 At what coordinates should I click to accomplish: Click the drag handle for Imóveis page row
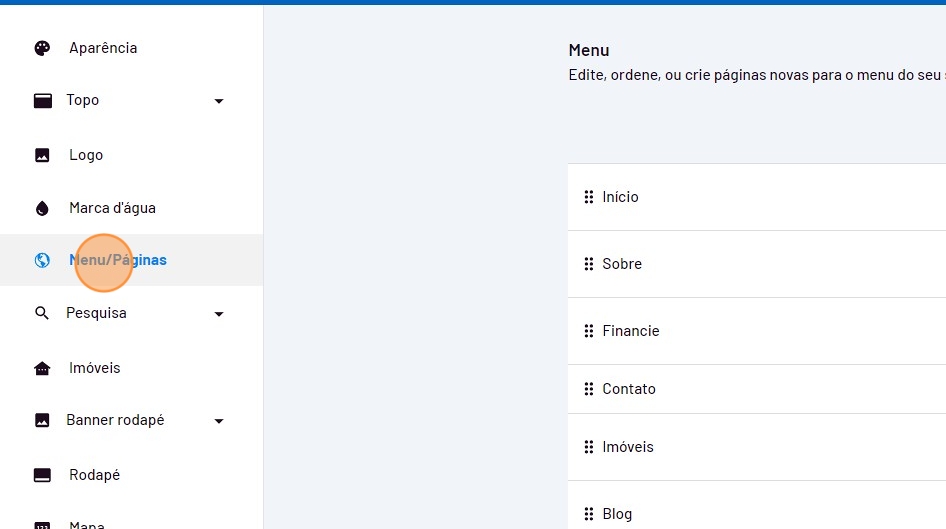(x=589, y=447)
